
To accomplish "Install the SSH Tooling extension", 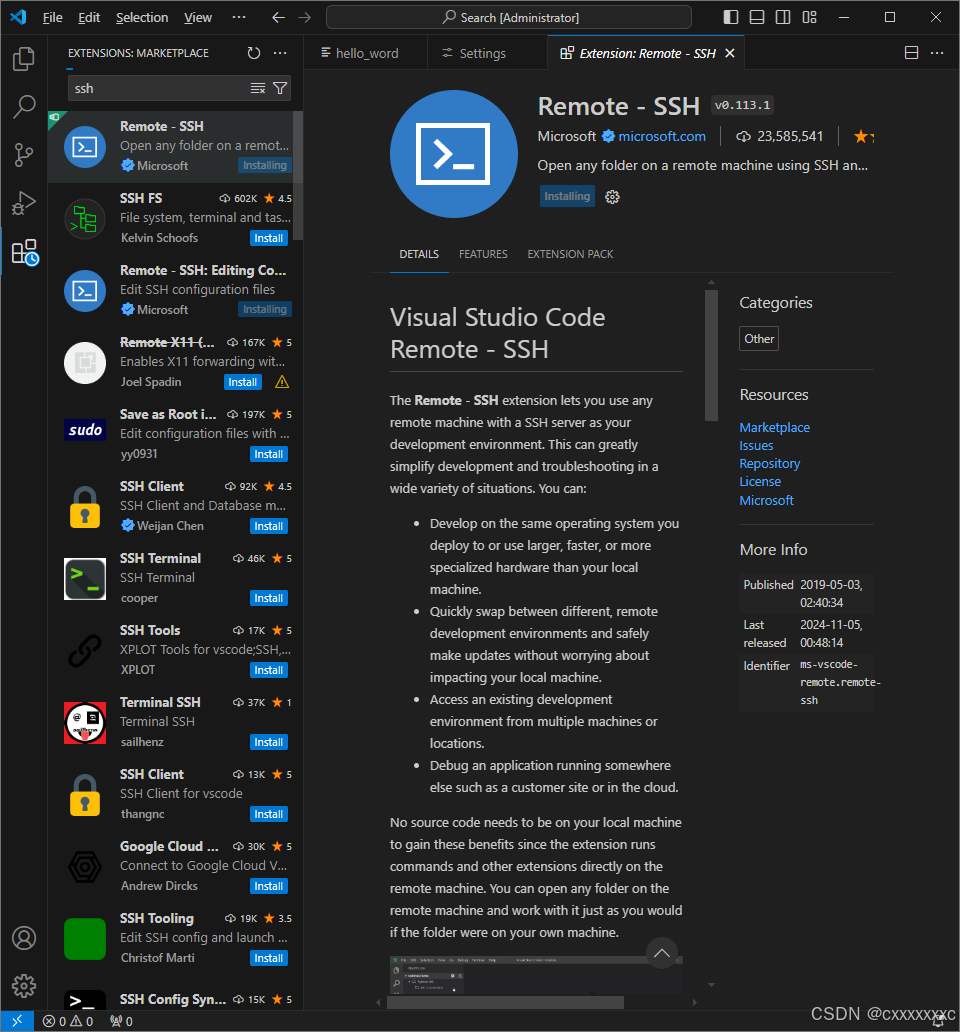I will (268, 958).
